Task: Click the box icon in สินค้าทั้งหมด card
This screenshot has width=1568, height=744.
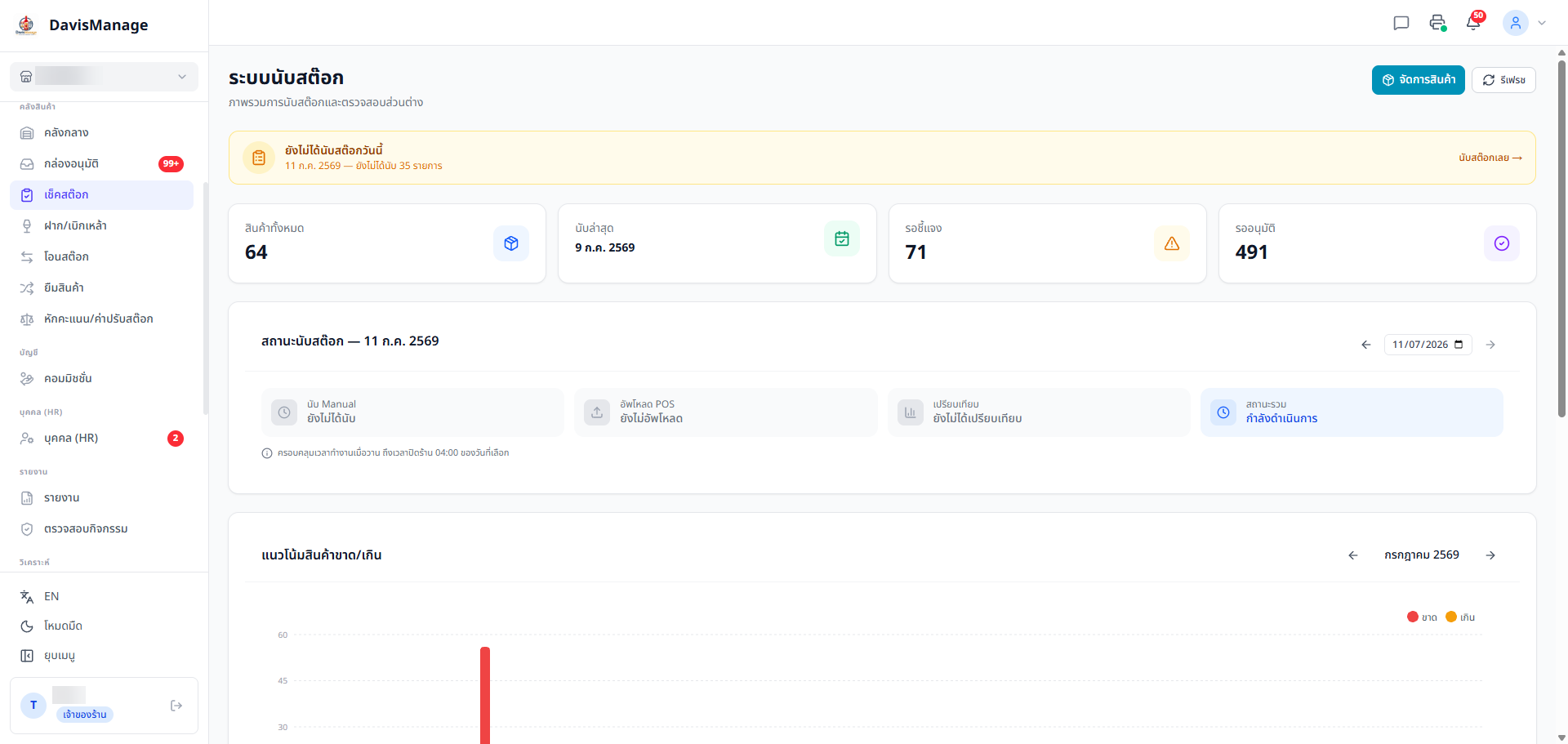Action: click(511, 243)
